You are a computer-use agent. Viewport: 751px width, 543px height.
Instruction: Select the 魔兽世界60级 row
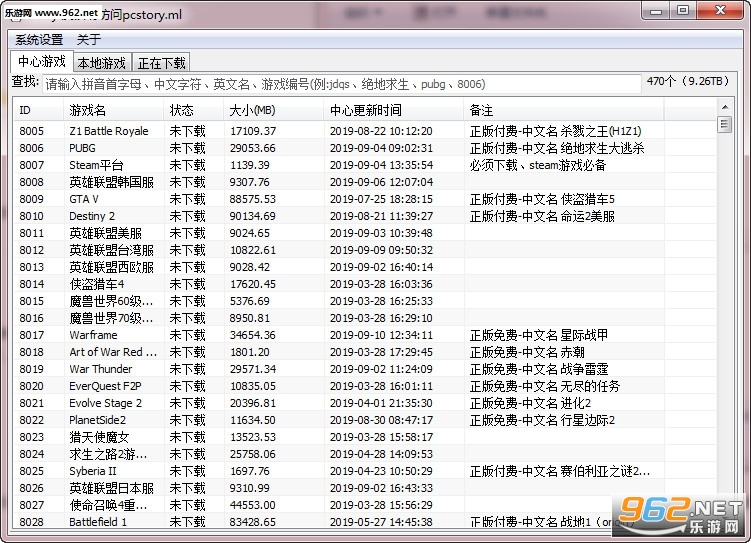pyautogui.click(x=365, y=301)
